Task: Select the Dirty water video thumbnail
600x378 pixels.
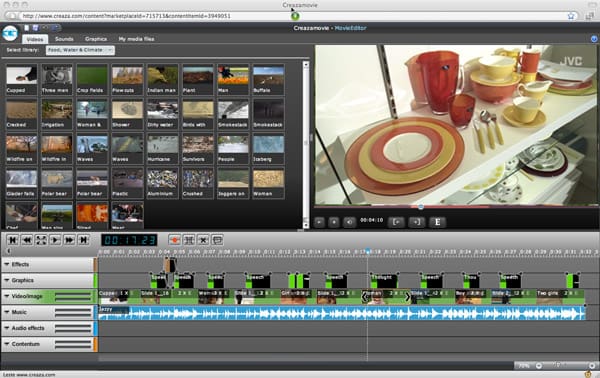Action: 163,114
